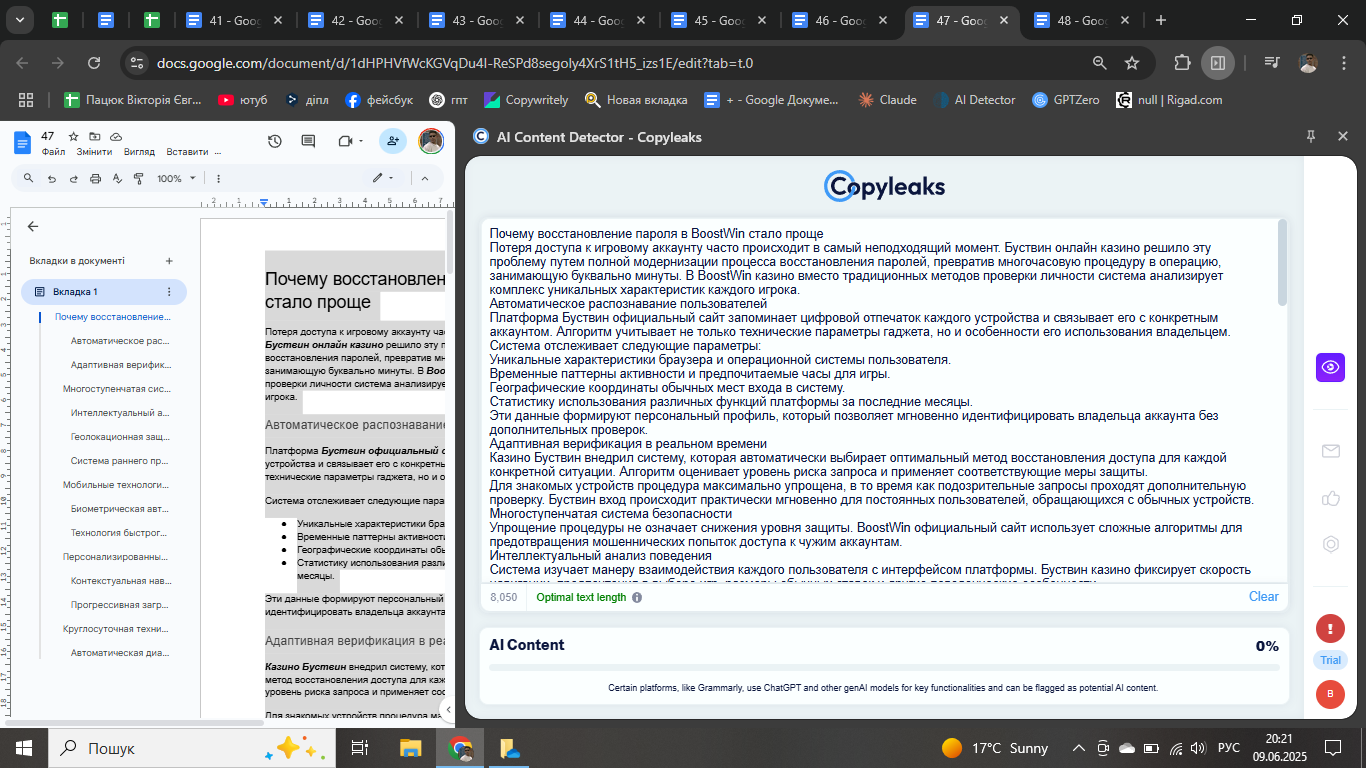Collapse Docs toolbar chevron
This screenshot has width=1366, height=768.
425,178
